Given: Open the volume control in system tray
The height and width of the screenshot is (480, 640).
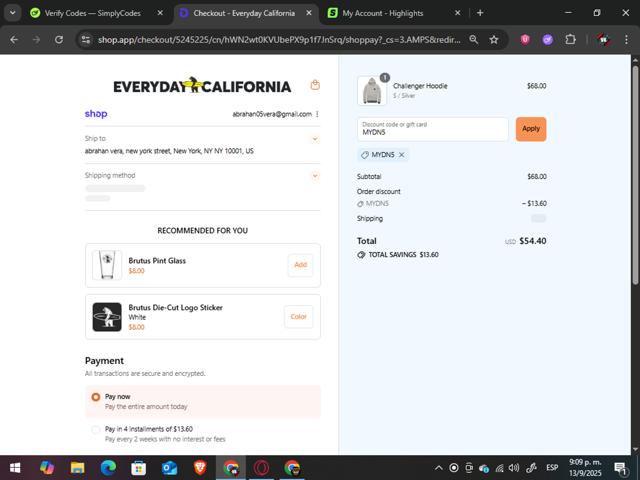Looking at the screenshot, I should (514, 468).
